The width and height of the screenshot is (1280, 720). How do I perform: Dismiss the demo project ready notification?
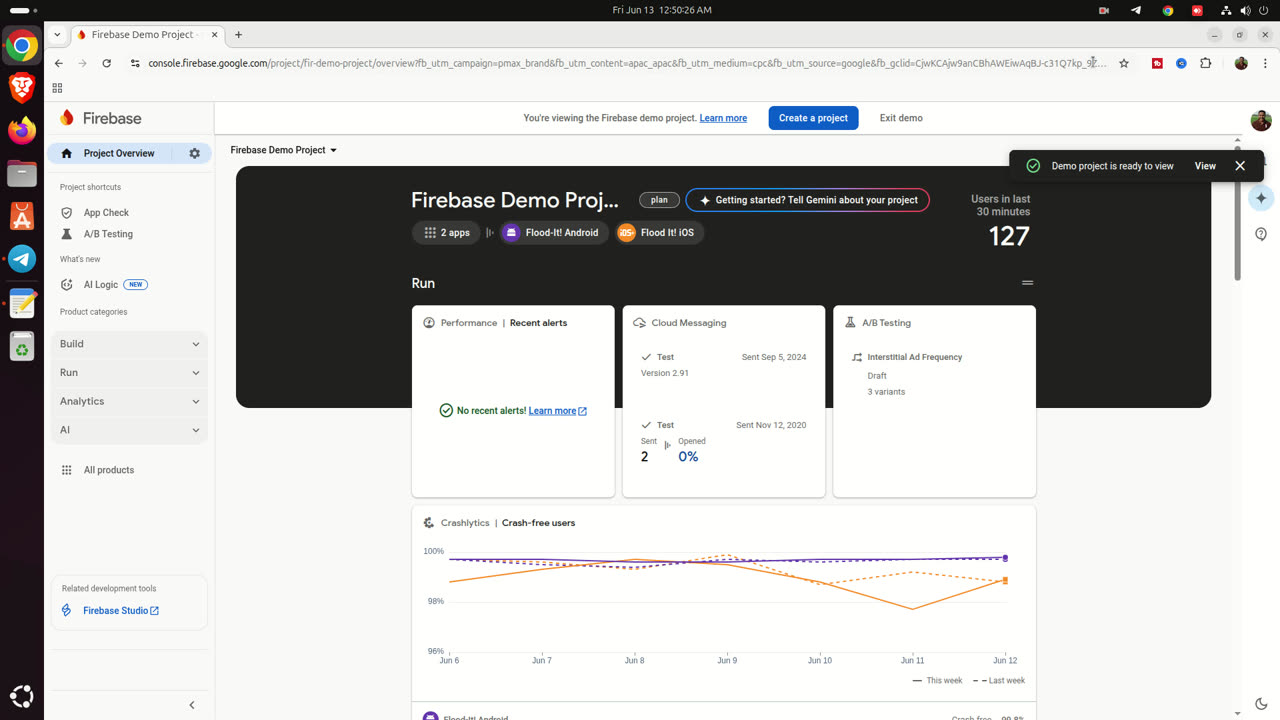[1240, 166]
